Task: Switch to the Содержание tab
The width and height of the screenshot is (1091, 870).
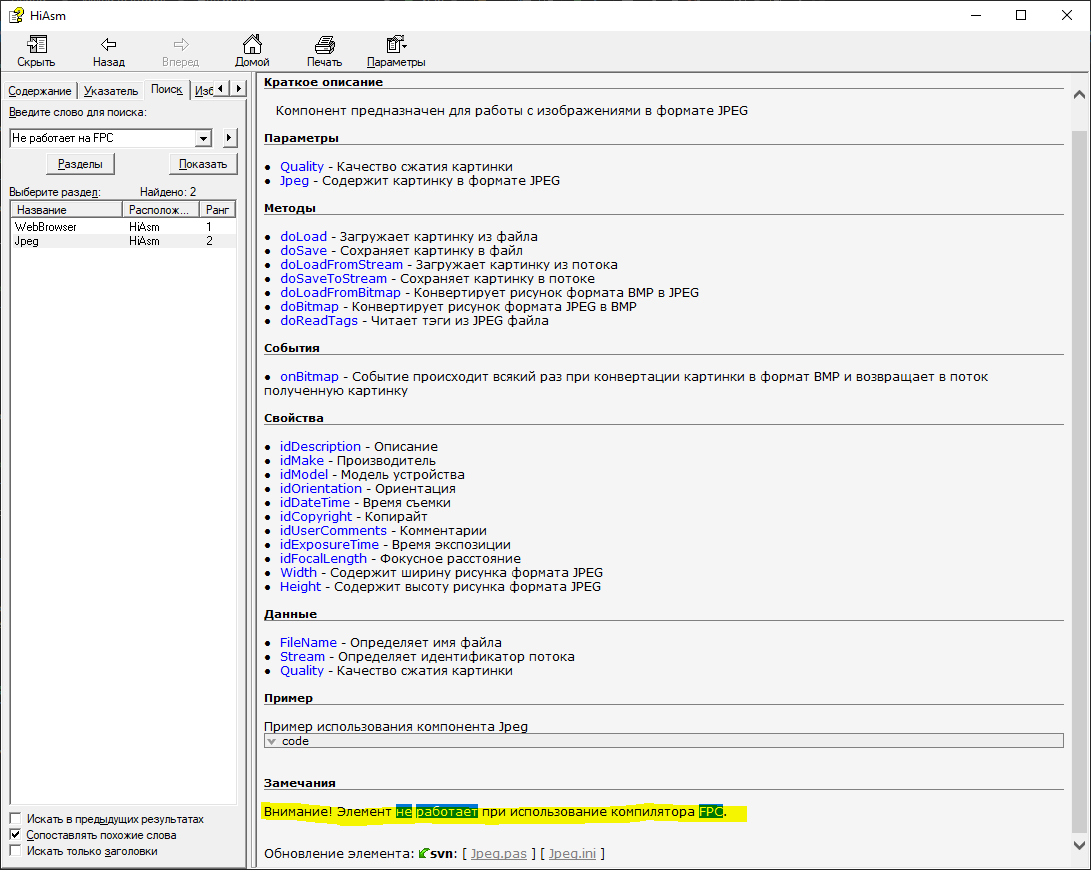Action: tap(40, 90)
